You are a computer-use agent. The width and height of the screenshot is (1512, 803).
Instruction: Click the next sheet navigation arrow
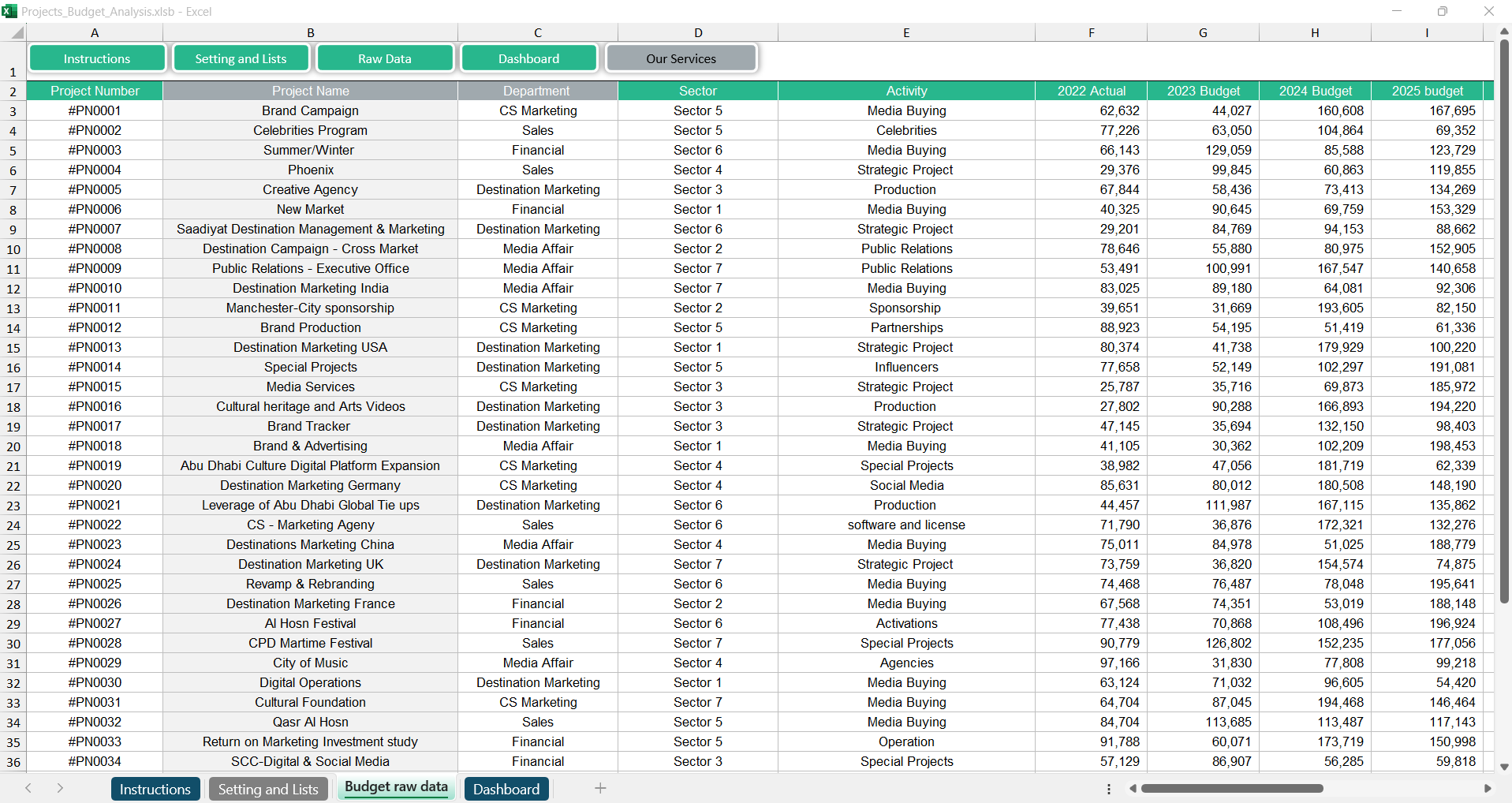pos(60,788)
